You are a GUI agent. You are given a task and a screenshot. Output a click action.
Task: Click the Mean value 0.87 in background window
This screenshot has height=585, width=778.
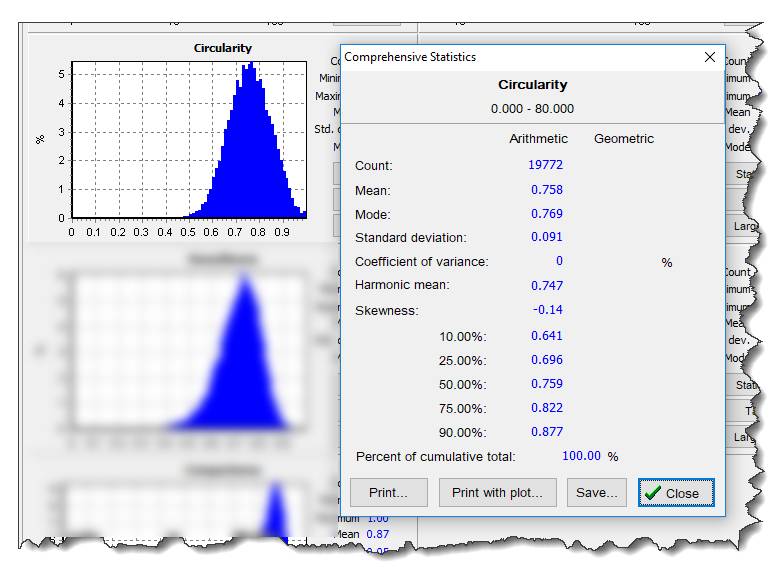tap(378, 534)
